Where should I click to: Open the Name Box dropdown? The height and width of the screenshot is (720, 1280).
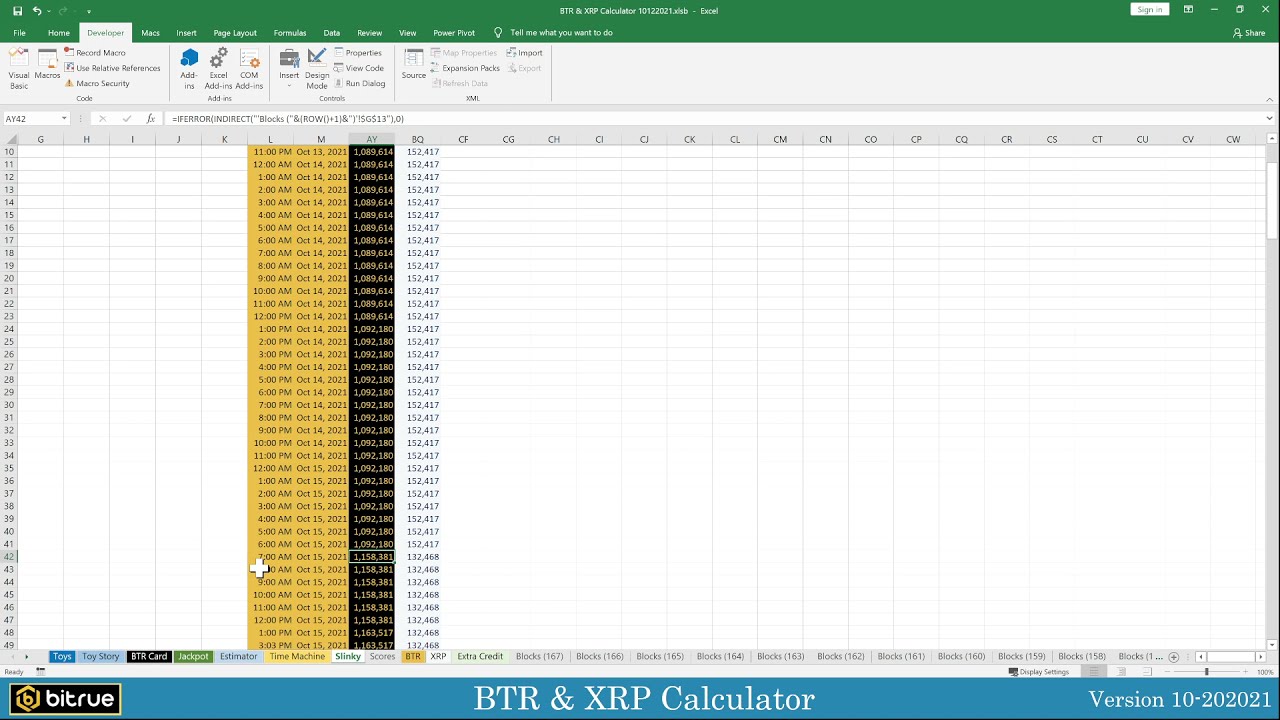click(64, 119)
